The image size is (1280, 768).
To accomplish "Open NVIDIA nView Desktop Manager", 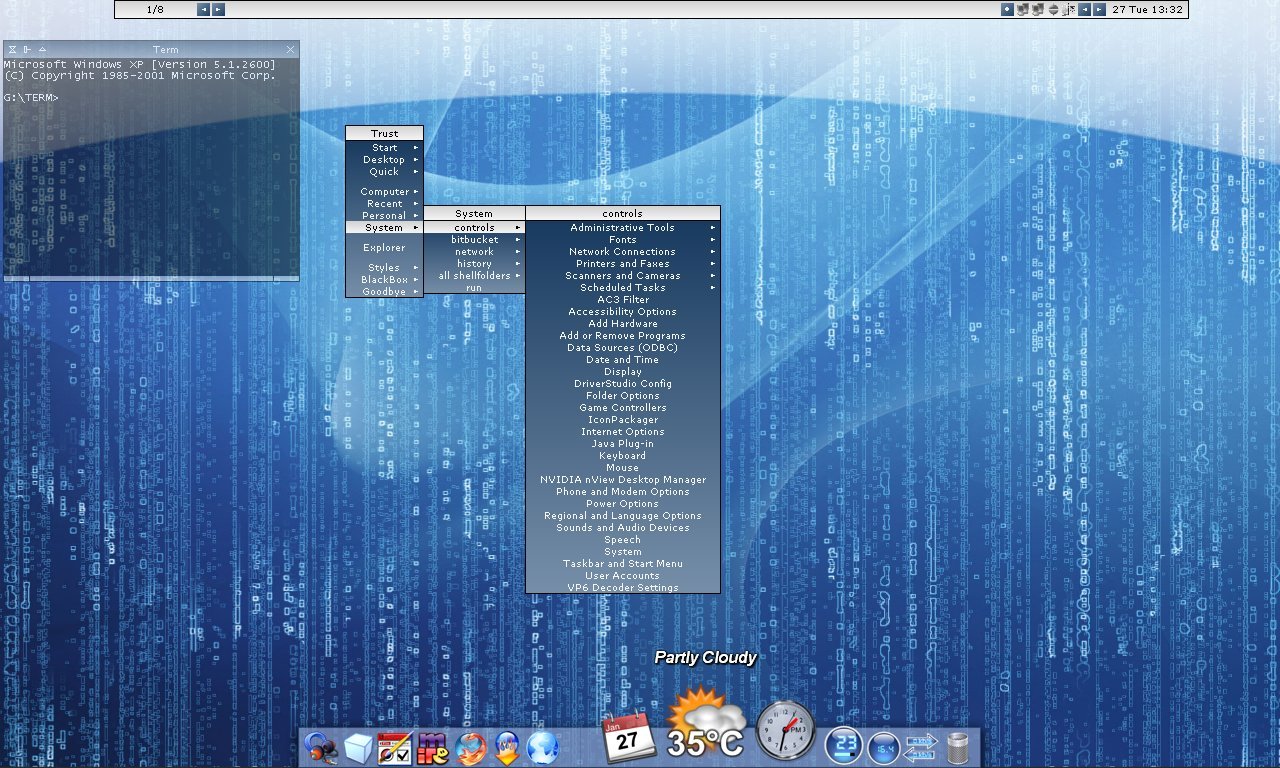I will pos(622,480).
